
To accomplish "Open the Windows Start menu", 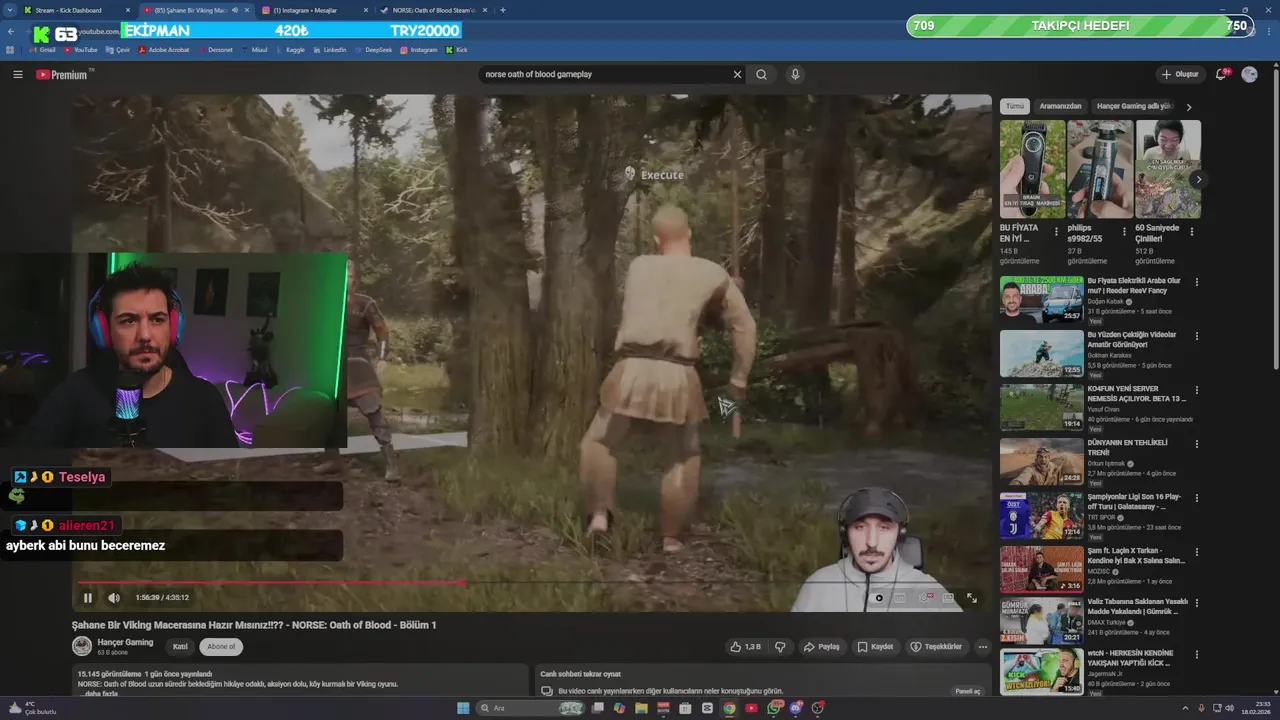I will click(463, 708).
